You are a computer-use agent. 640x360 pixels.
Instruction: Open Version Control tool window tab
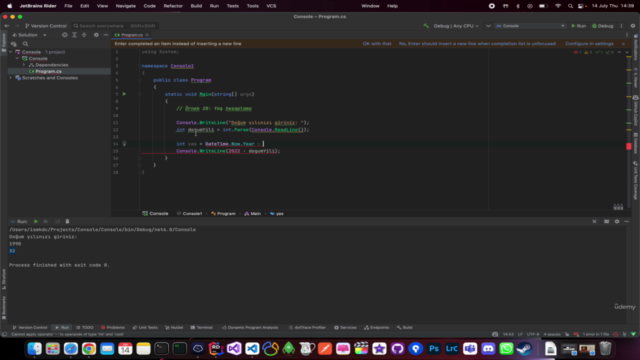click(30, 327)
